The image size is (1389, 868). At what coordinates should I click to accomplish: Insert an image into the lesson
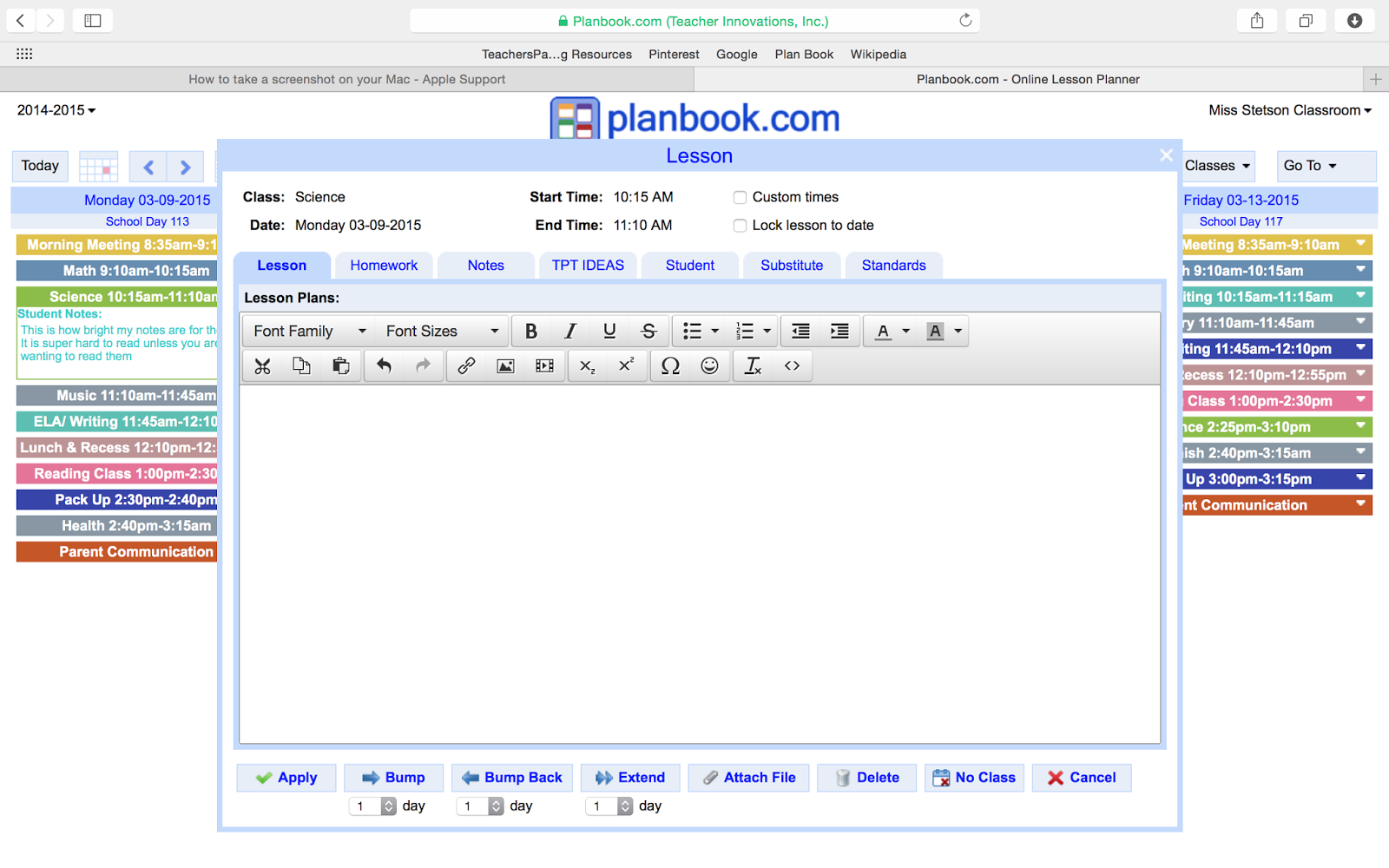tap(505, 365)
